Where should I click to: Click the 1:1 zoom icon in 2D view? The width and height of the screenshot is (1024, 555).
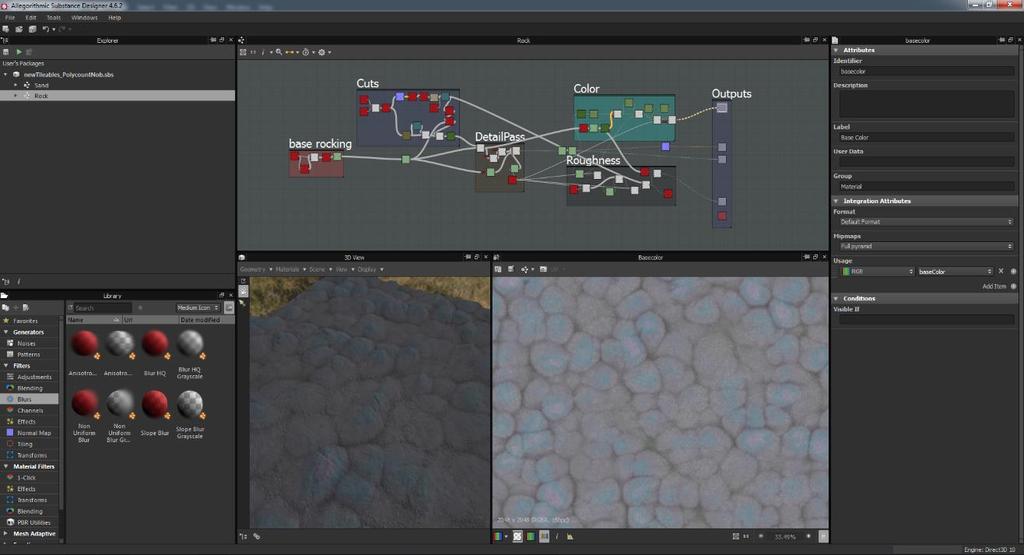click(x=746, y=536)
